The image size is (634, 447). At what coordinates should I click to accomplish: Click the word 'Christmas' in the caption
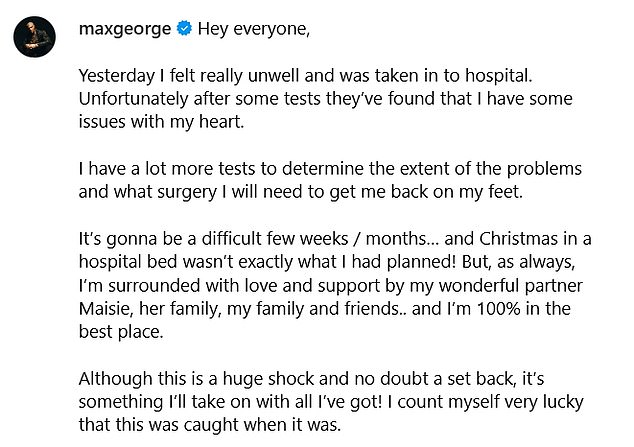click(x=519, y=239)
